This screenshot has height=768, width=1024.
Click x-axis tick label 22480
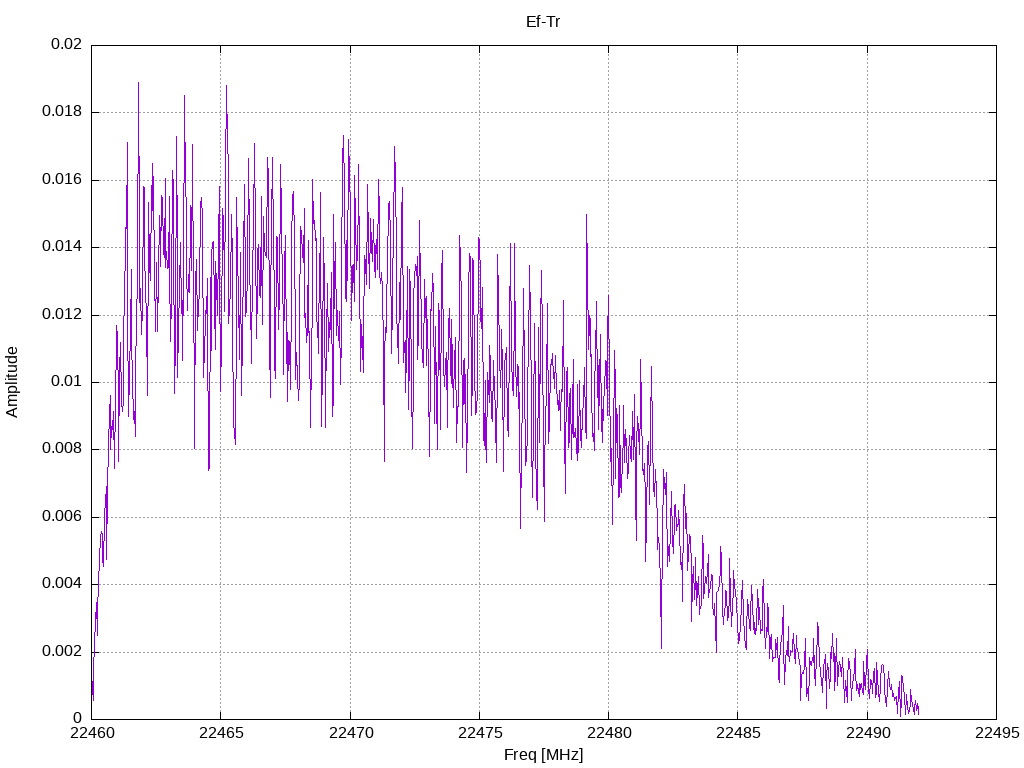click(609, 733)
